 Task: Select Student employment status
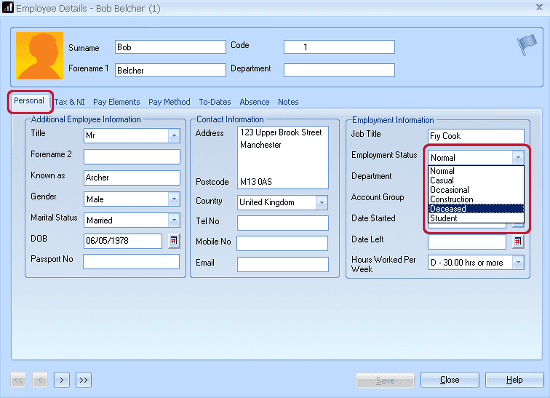click(476, 218)
